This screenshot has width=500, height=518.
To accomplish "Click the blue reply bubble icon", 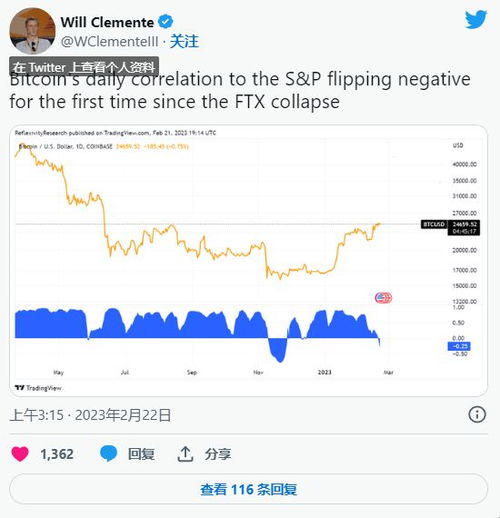I will (x=109, y=453).
